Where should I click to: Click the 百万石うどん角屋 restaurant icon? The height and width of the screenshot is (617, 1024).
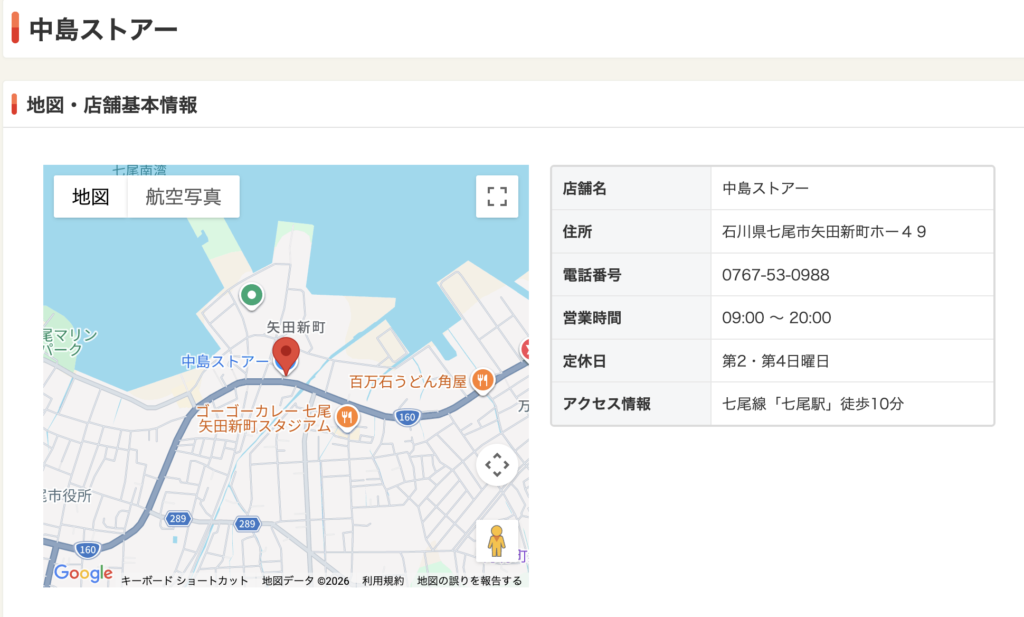[483, 380]
